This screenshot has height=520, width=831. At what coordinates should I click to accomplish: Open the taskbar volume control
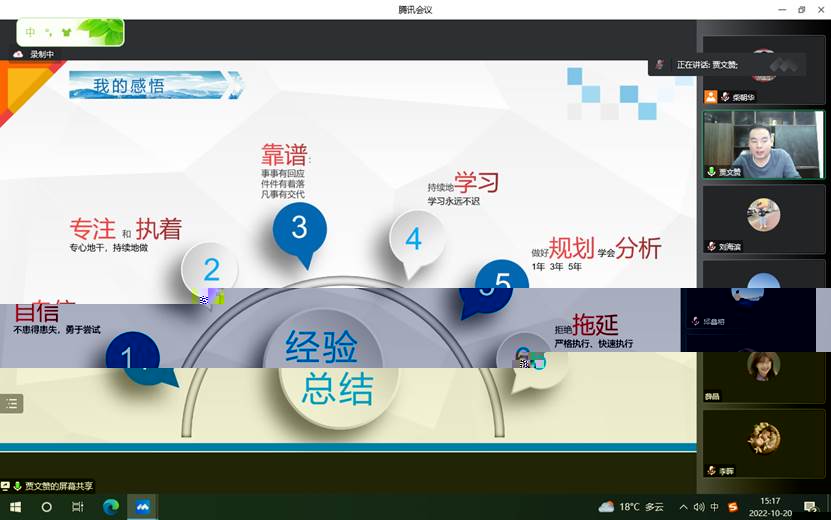tap(699, 507)
